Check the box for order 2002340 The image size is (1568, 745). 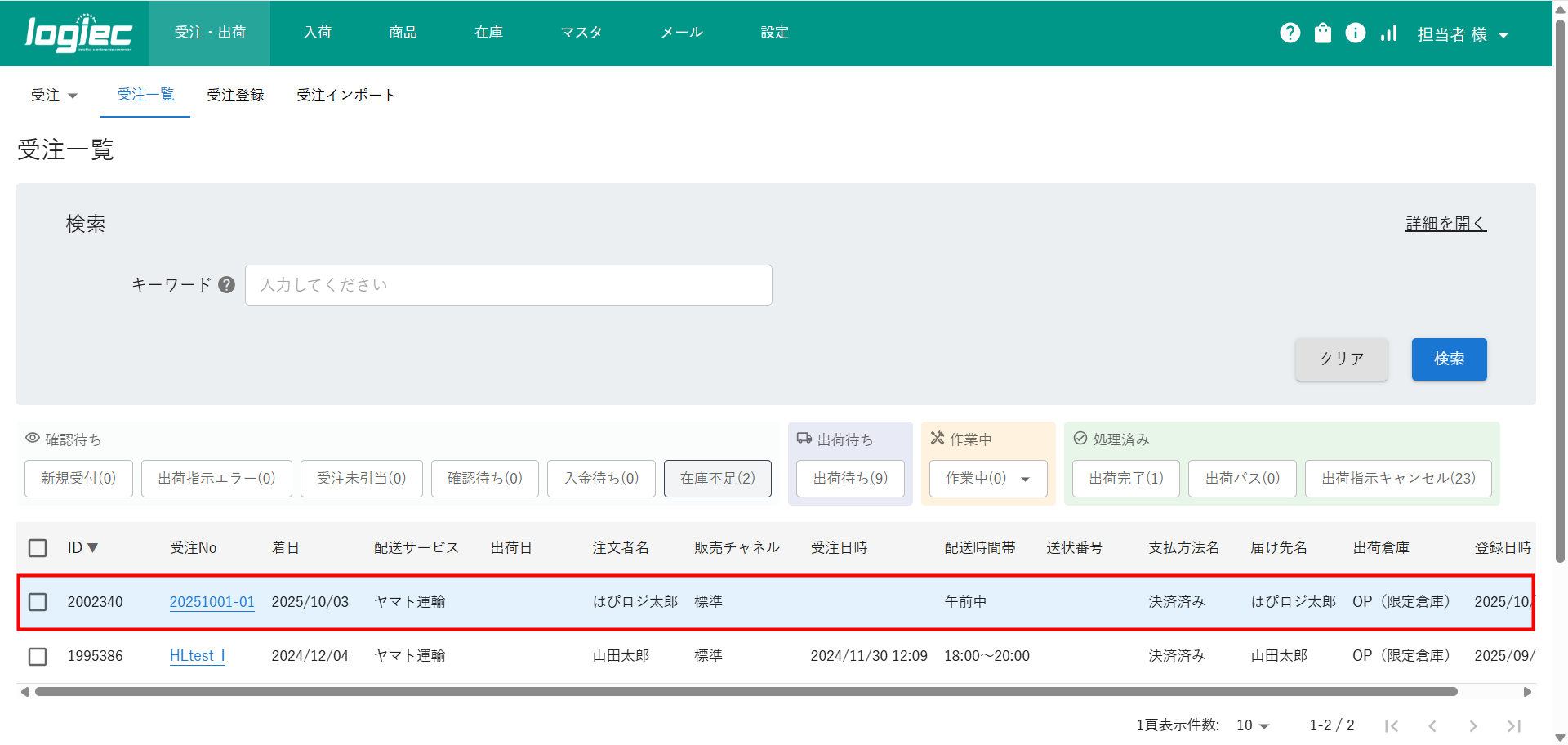38,602
